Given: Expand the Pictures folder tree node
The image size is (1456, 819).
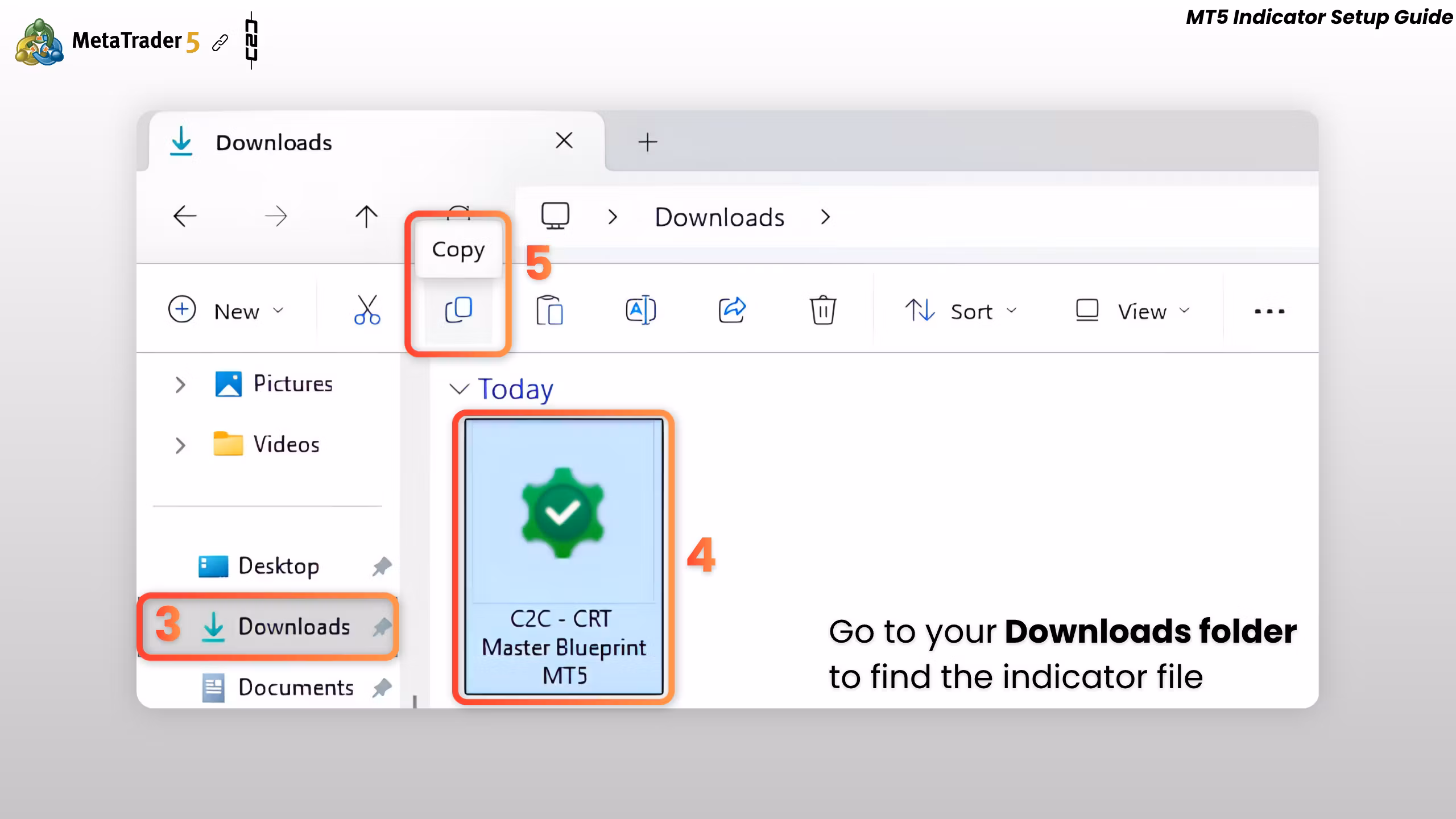Looking at the screenshot, I should [180, 384].
